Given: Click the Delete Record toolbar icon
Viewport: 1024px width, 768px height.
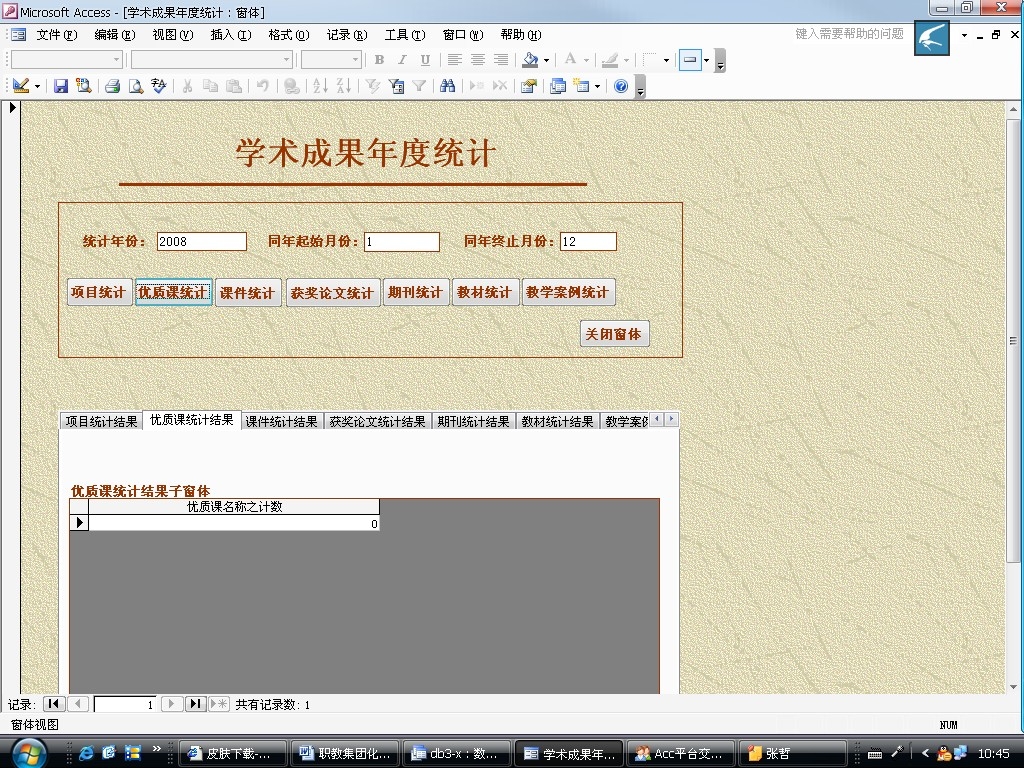Looking at the screenshot, I should tap(500, 86).
